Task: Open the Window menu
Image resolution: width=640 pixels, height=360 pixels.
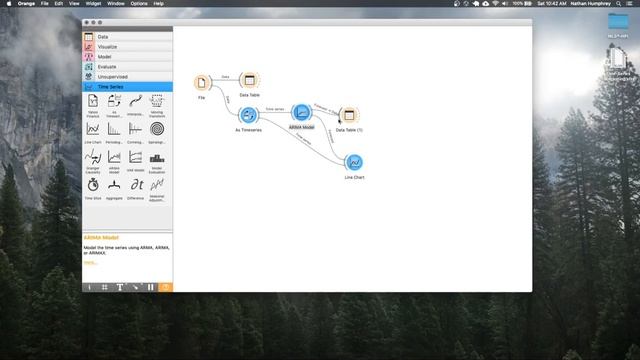Action: click(116, 3)
